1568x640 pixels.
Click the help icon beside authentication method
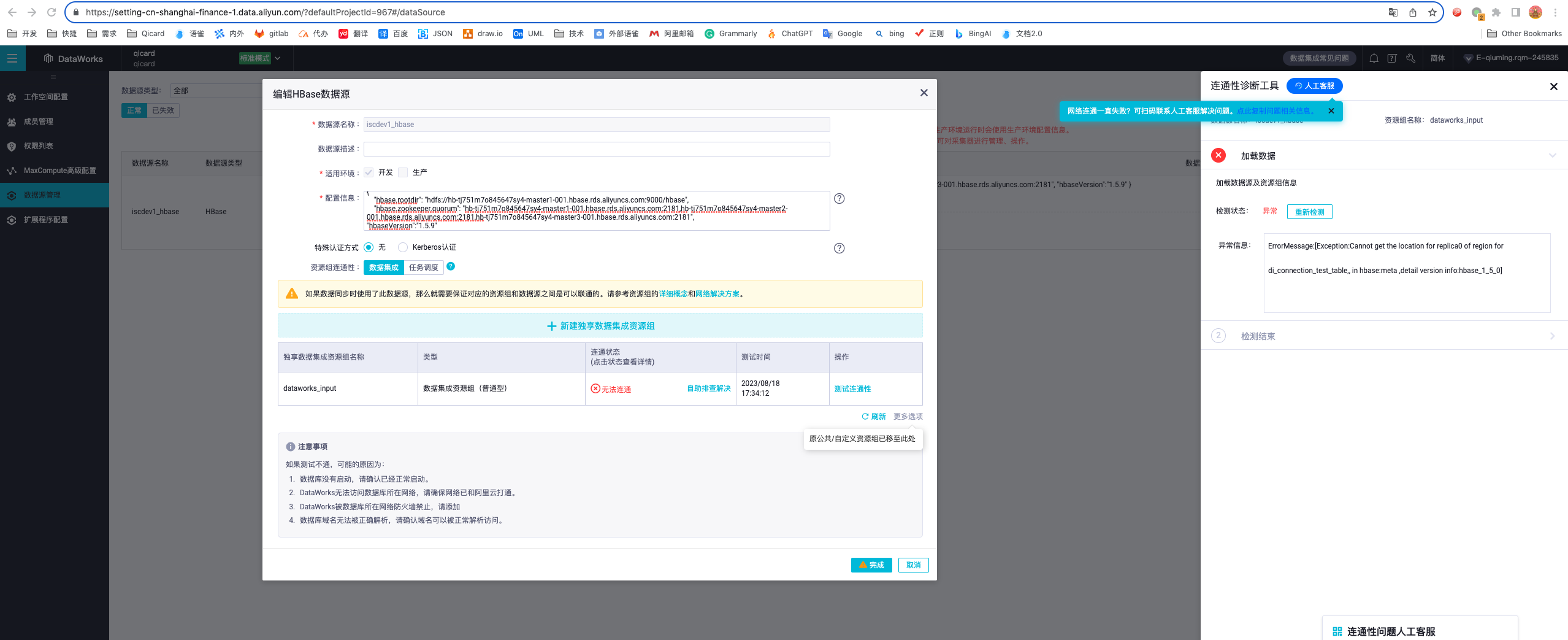(839, 248)
